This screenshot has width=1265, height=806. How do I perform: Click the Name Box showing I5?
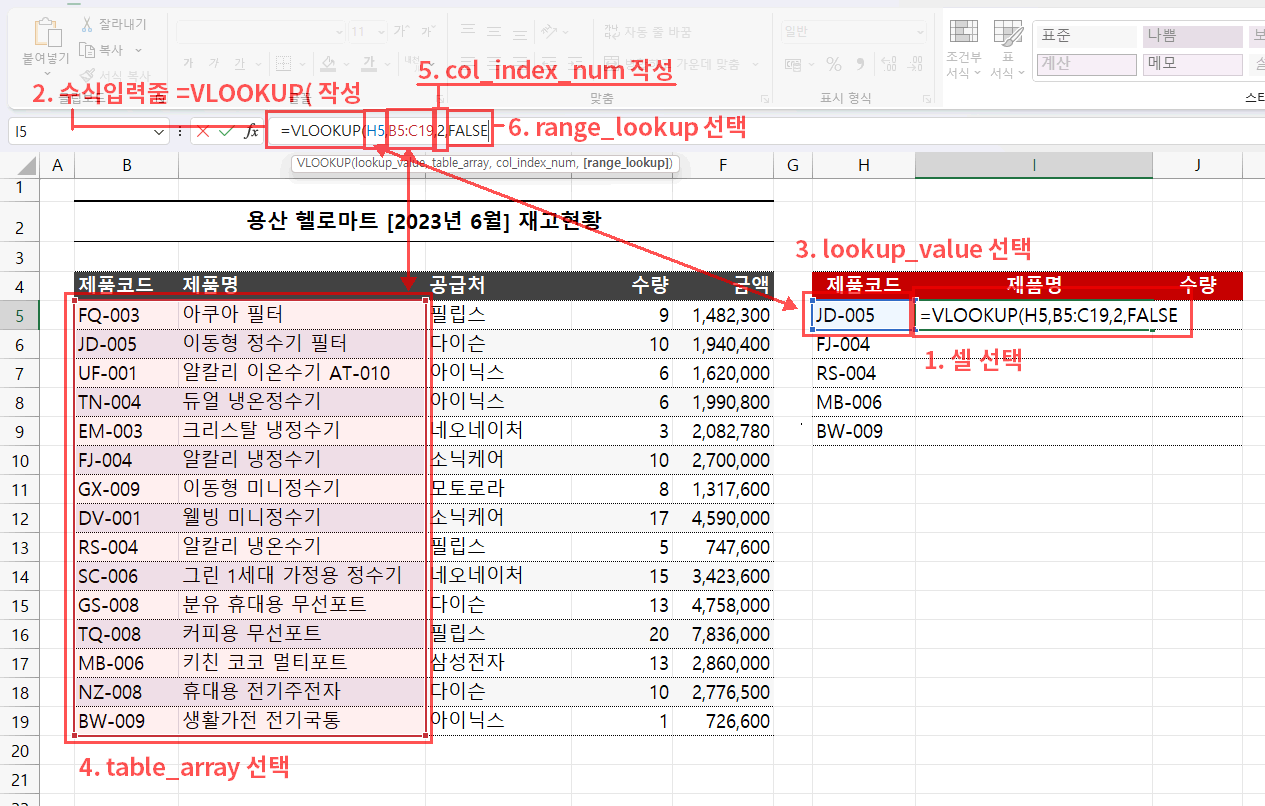click(x=80, y=131)
